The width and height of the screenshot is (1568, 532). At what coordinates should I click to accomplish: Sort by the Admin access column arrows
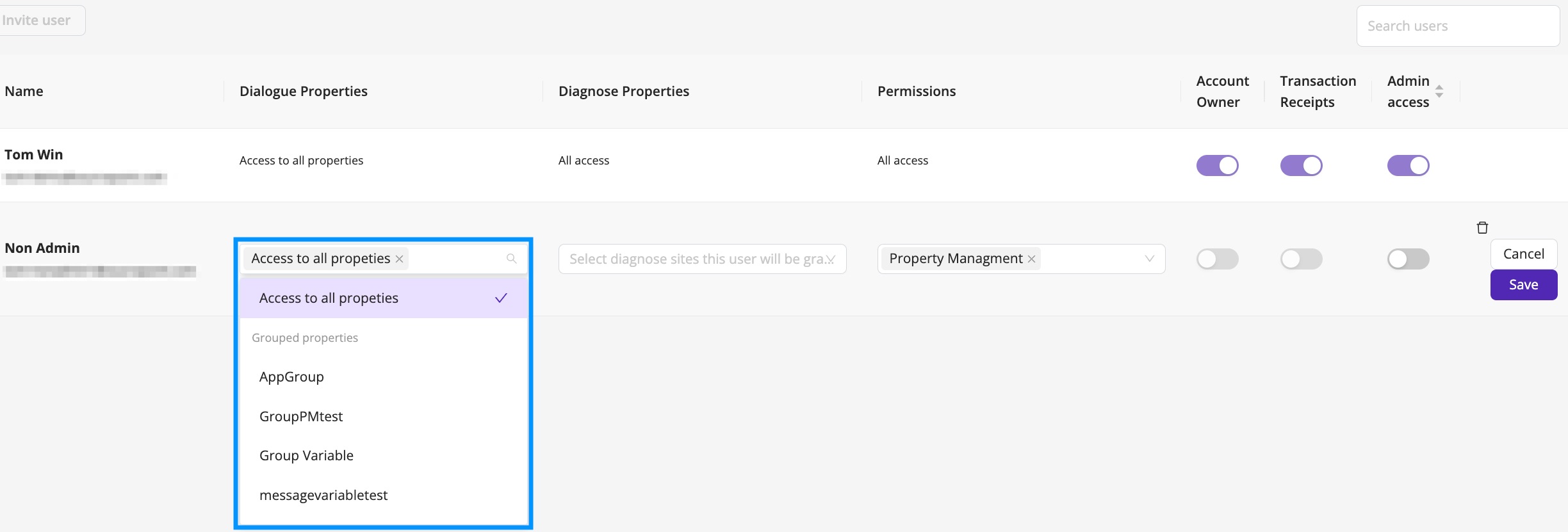pos(1439,91)
